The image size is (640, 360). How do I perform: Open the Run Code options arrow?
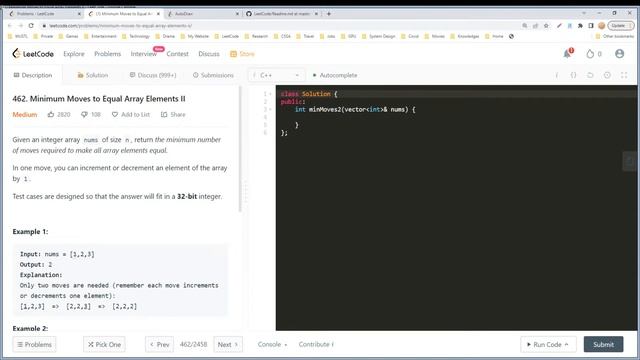point(567,344)
